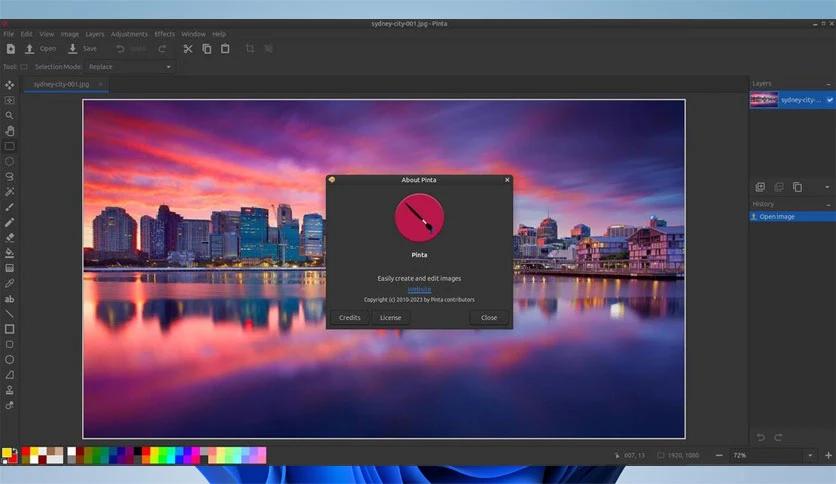Click Credits in About Pinta dialog
Image resolution: width=836 pixels, height=484 pixels.
[x=350, y=318]
